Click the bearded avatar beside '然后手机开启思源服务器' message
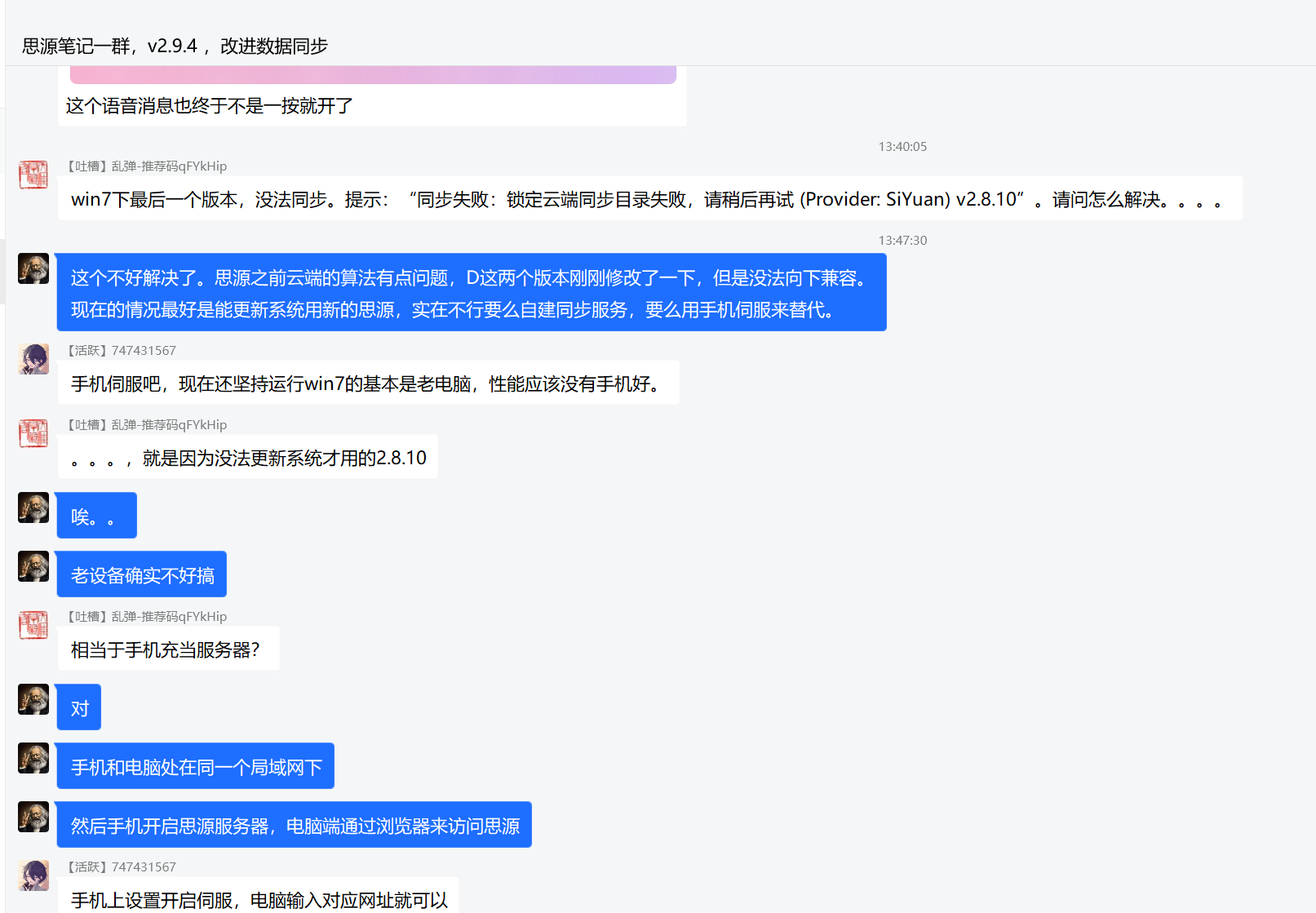 (33, 817)
